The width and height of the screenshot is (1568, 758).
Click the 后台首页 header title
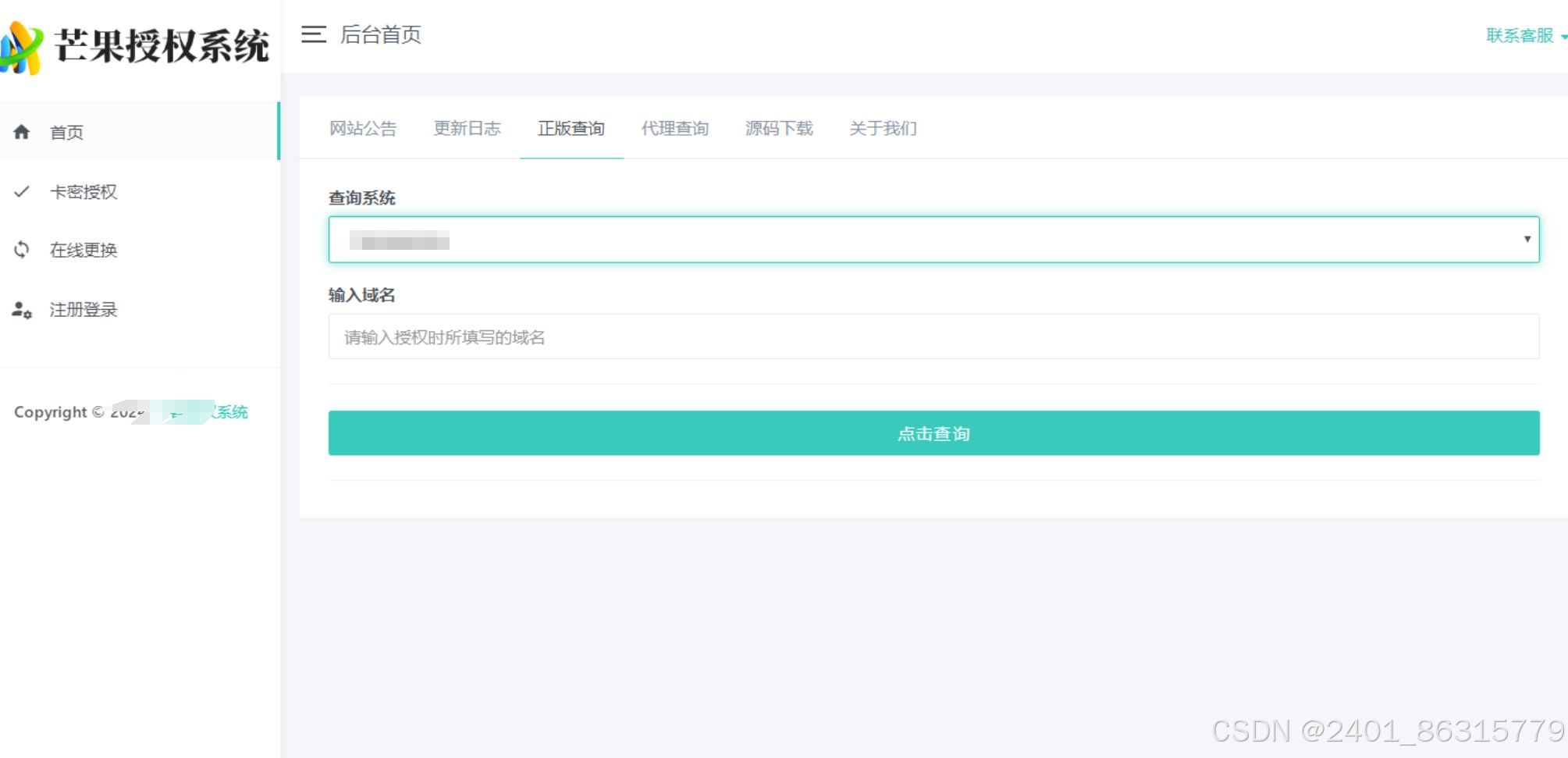(380, 34)
